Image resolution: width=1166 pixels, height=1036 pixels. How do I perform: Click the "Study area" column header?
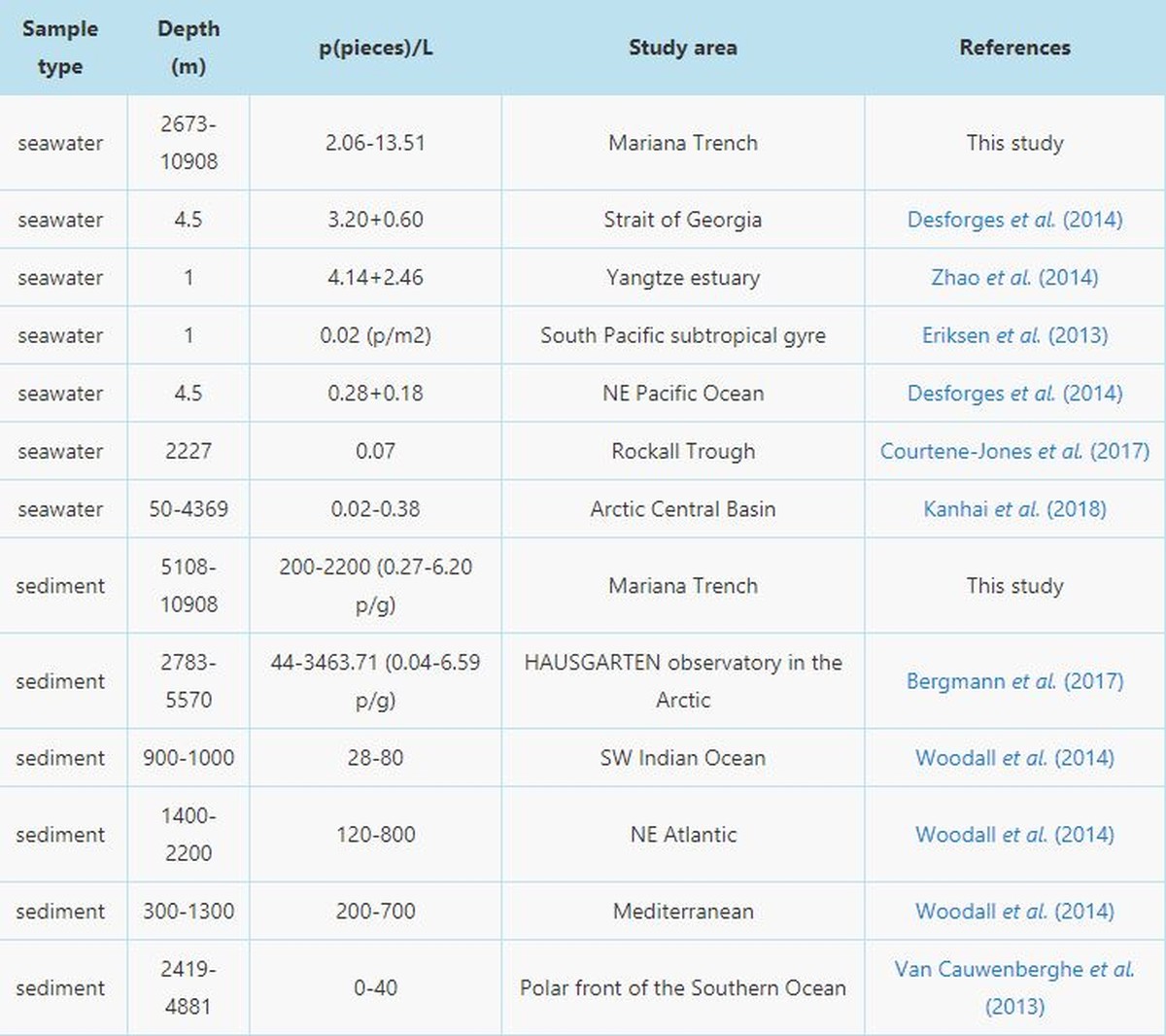click(x=683, y=48)
